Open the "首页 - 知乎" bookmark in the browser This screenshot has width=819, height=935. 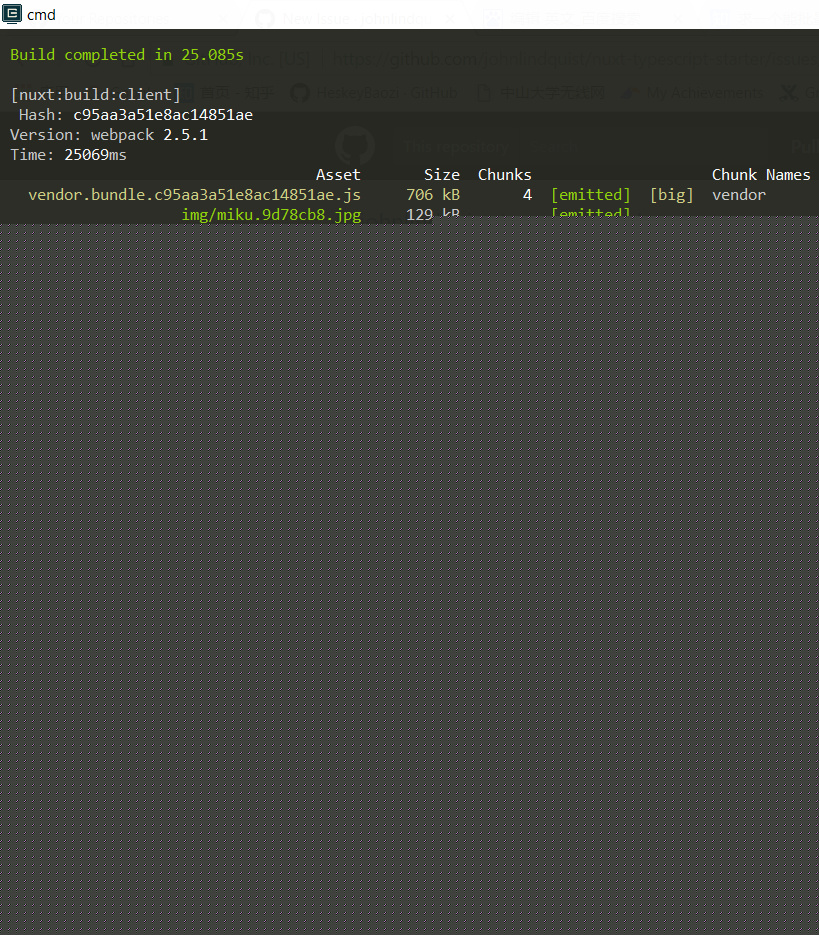(228, 93)
